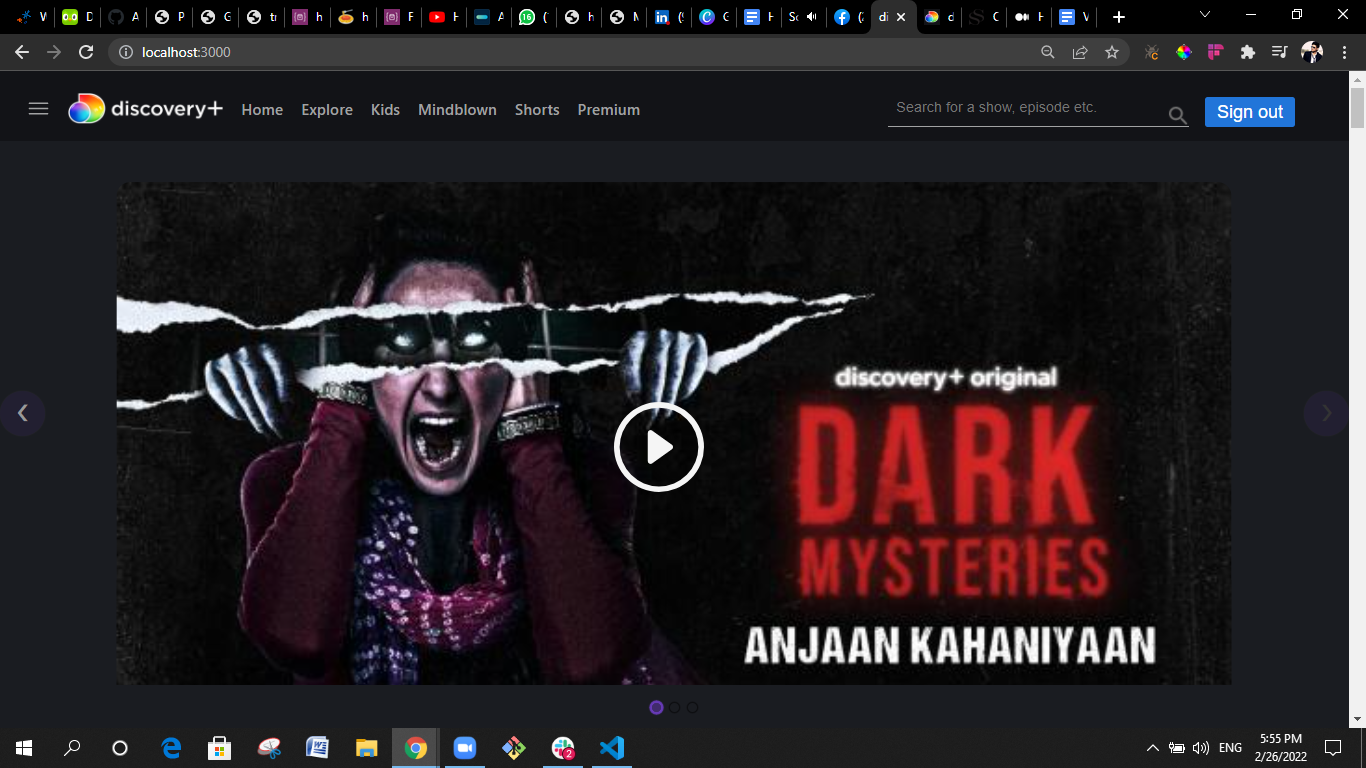Go to previous carousel slide
This screenshot has width=1366, height=768.
[x=23, y=413]
